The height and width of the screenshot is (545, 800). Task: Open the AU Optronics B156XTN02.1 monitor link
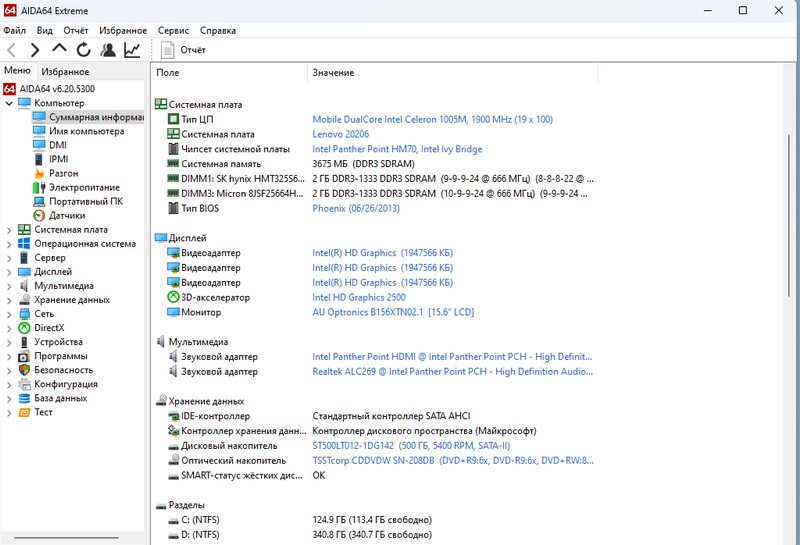tap(393, 312)
